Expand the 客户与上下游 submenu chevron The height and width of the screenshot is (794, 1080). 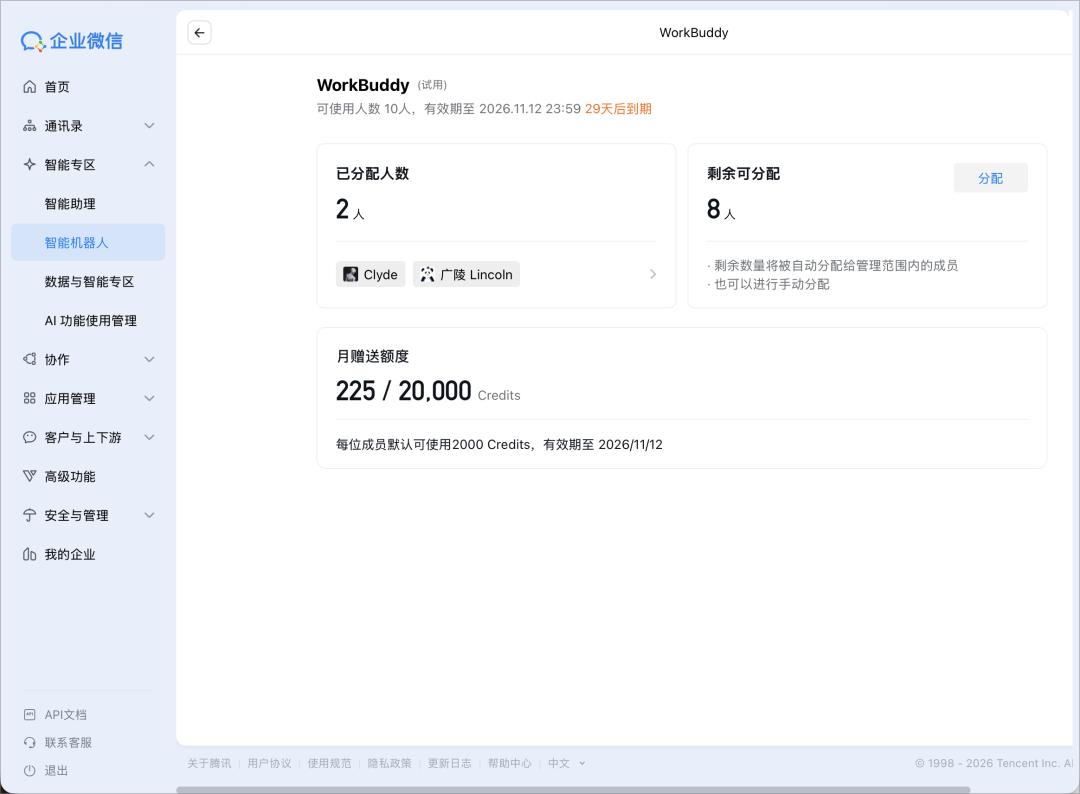click(149, 437)
